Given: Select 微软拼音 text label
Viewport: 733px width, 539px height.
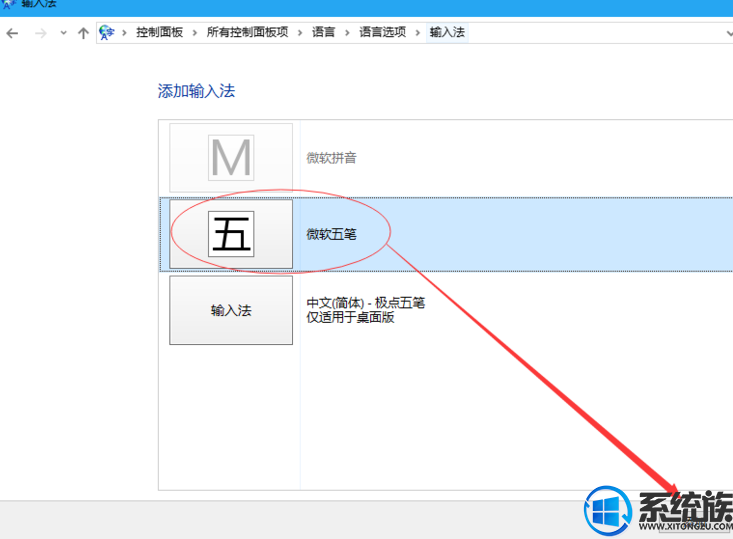Looking at the screenshot, I should click(331, 158).
